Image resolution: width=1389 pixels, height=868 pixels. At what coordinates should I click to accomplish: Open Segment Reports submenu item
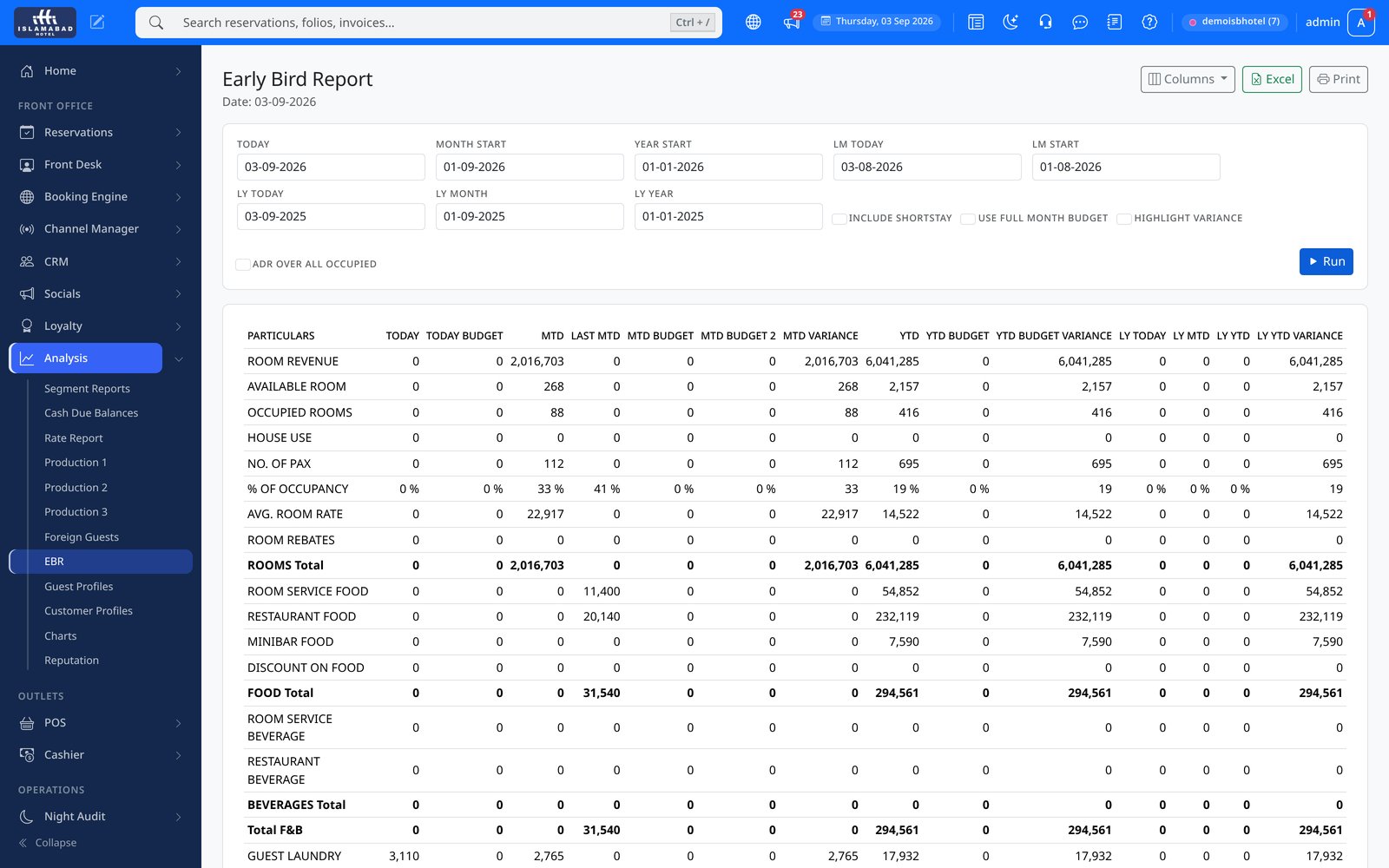coord(87,389)
